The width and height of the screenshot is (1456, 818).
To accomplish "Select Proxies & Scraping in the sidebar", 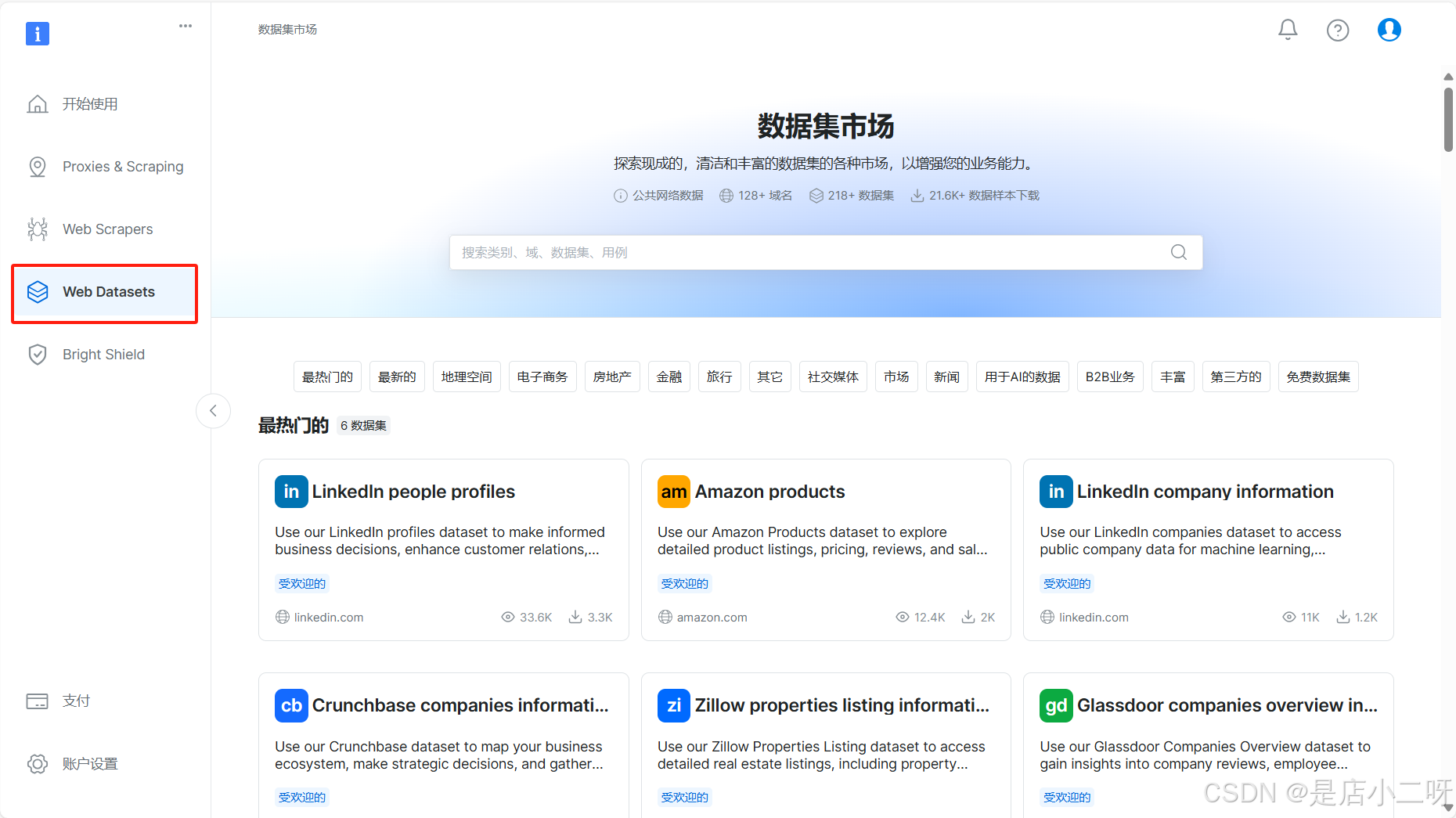I will click(x=122, y=166).
